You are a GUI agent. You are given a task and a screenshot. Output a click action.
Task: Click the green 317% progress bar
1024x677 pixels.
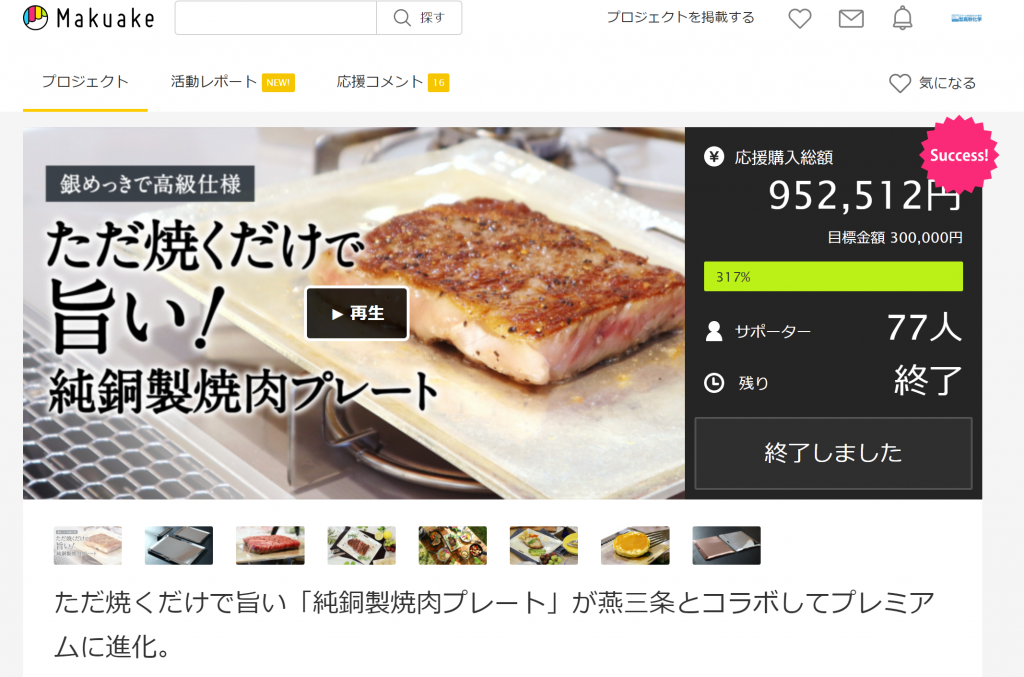click(x=833, y=276)
